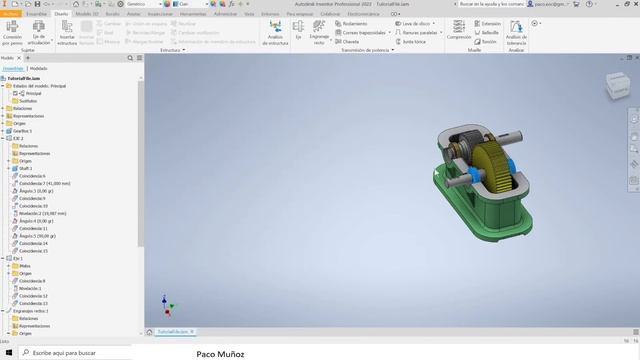Switch to the Vista ribbon tab
This screenshot has width=640, height=360.
pos(249,14)
